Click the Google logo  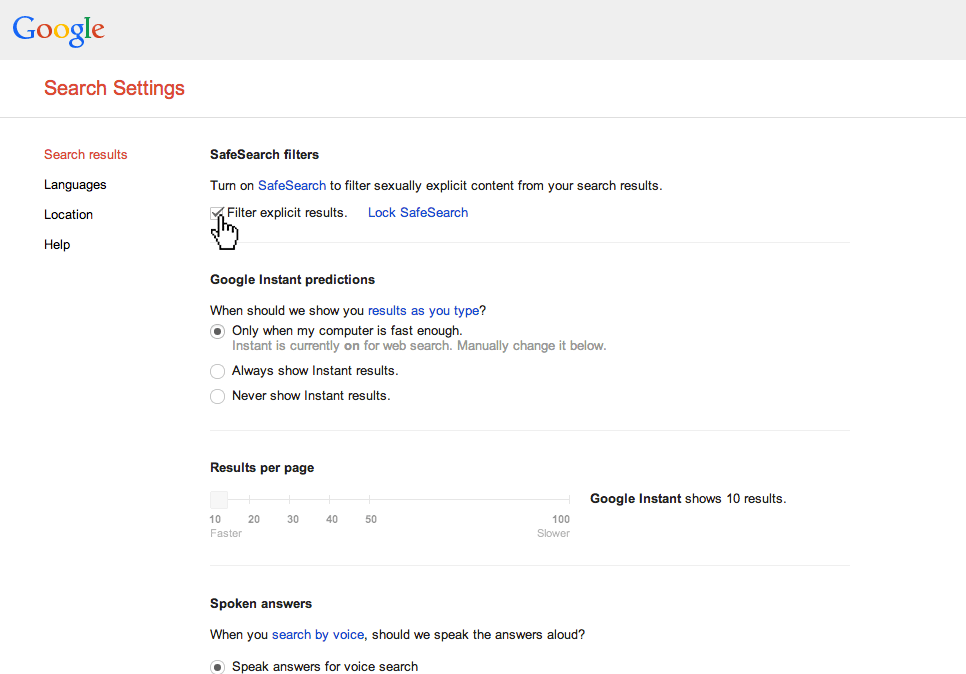(59, 30)
